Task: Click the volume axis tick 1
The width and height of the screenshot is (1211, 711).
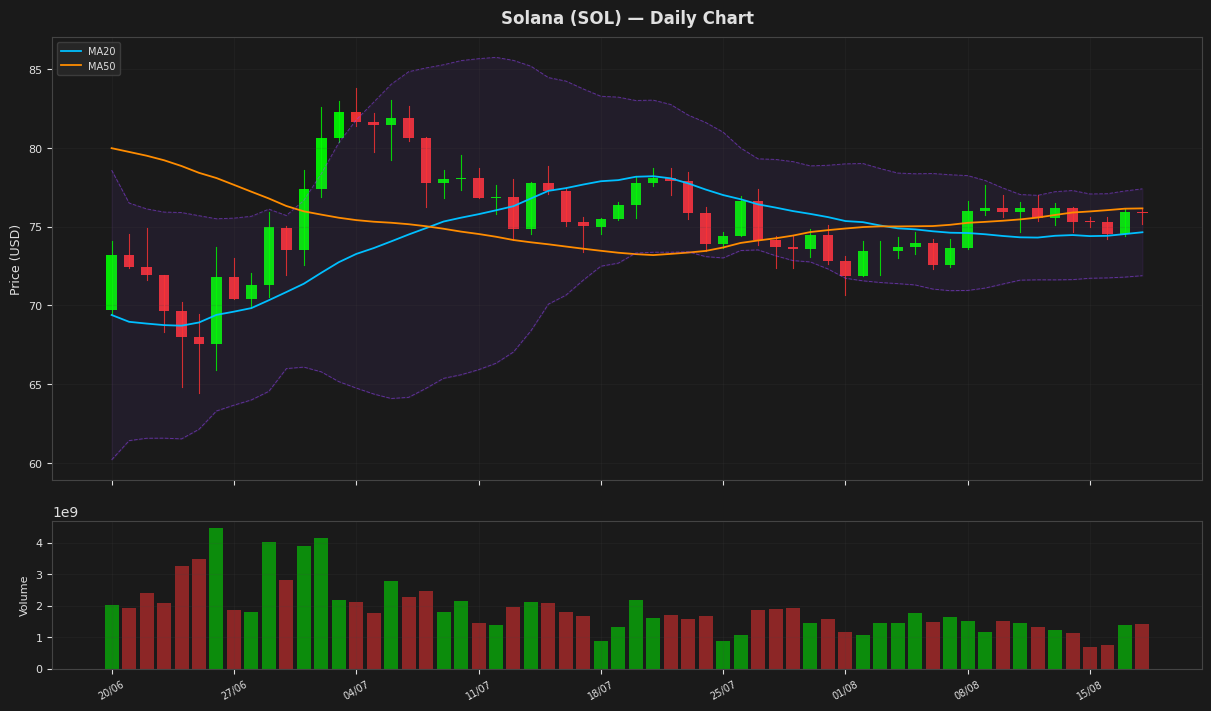Action: click(x=39, y=638)
